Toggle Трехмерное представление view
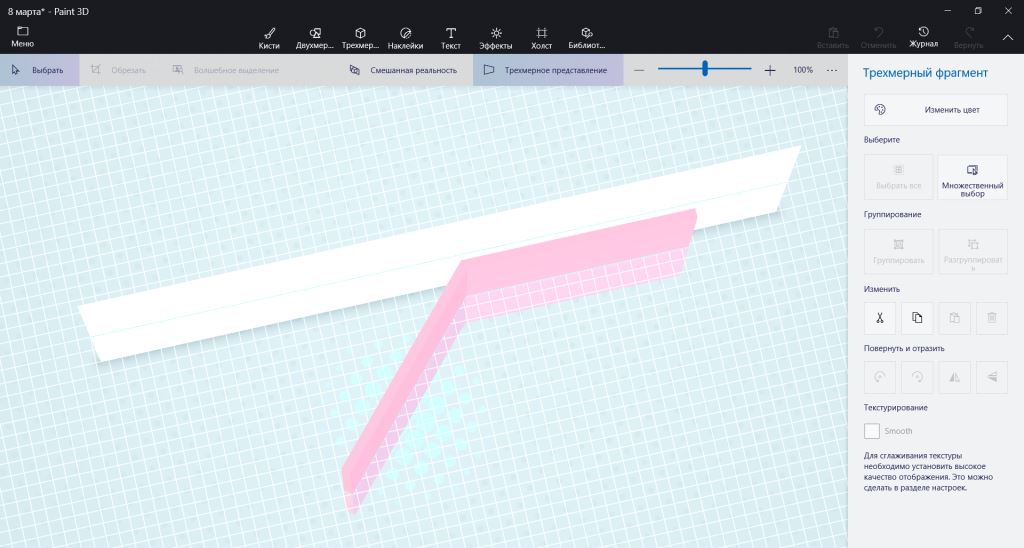The height and width of the screenshot is (548, 1024). [546, 70]
